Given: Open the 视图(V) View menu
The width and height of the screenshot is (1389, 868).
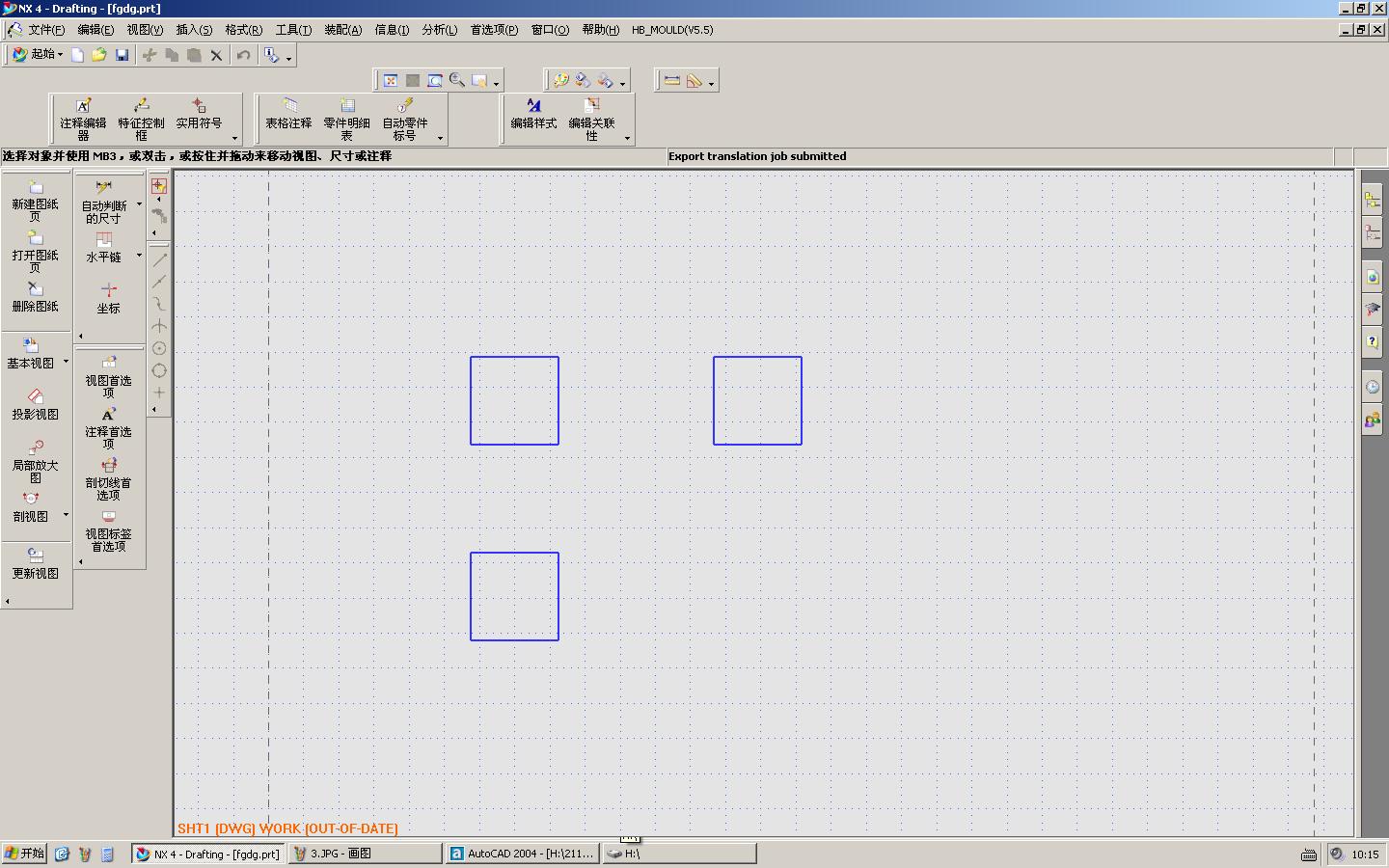Looking at the screenshot, I should click(145, 30).
